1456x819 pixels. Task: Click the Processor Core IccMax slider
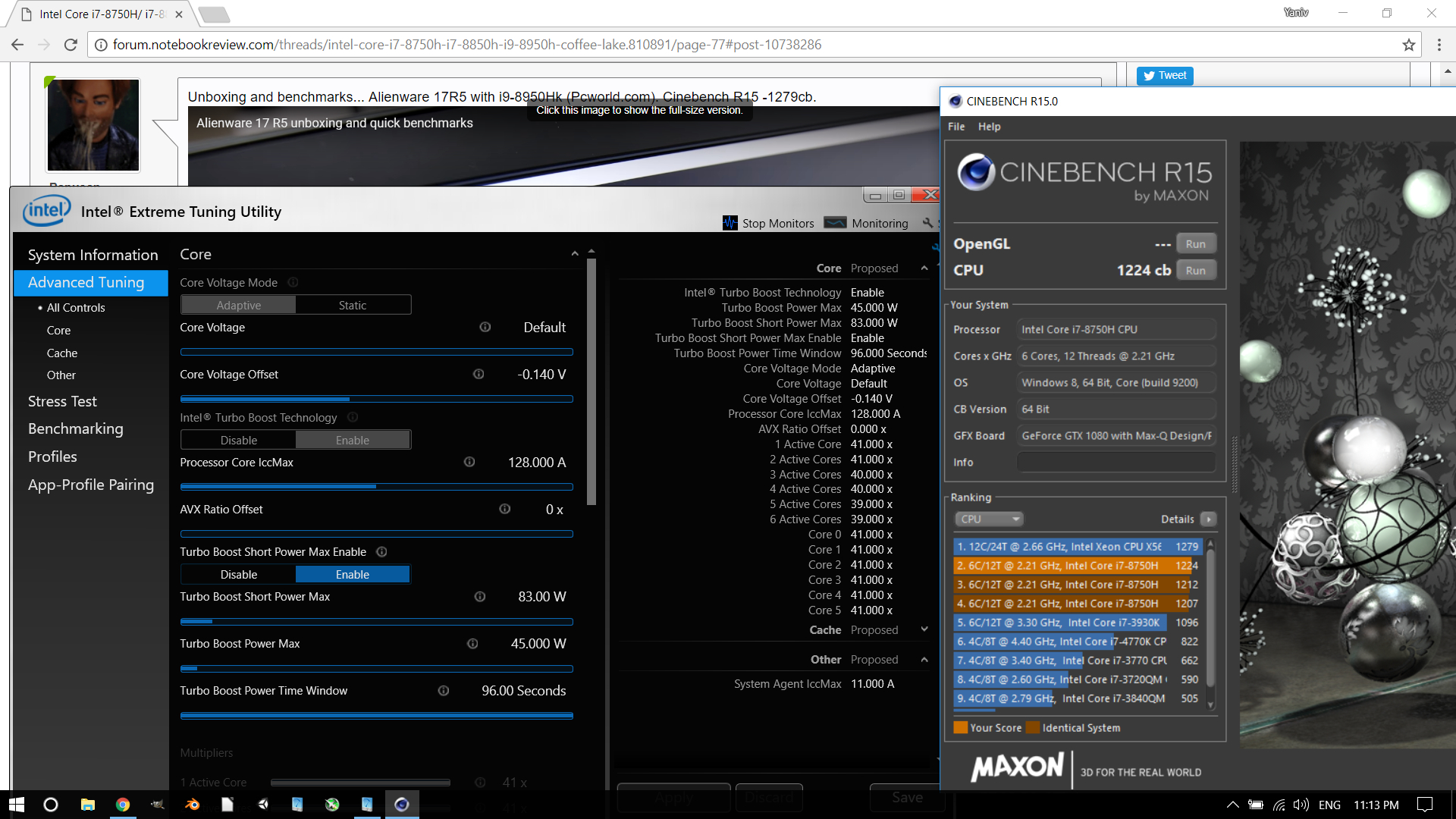click(x=376, y=487)
